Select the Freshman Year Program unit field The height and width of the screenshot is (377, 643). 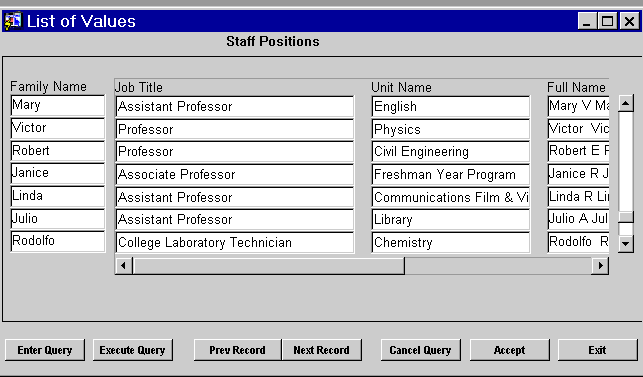pos(451,174)
